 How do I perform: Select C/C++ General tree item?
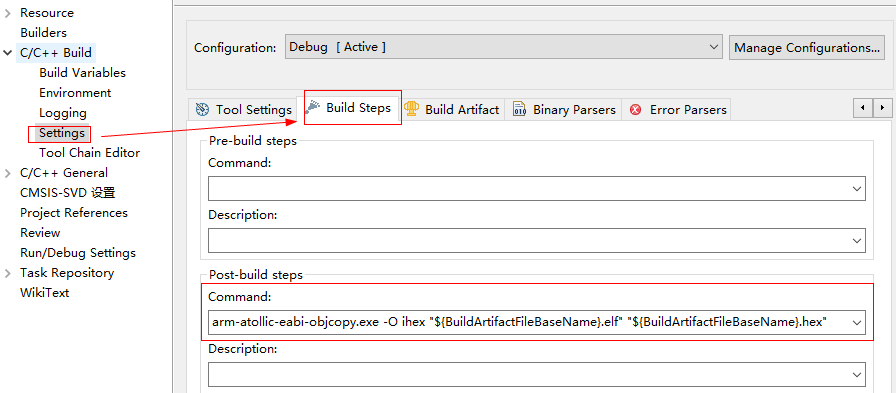pos(63,173)
